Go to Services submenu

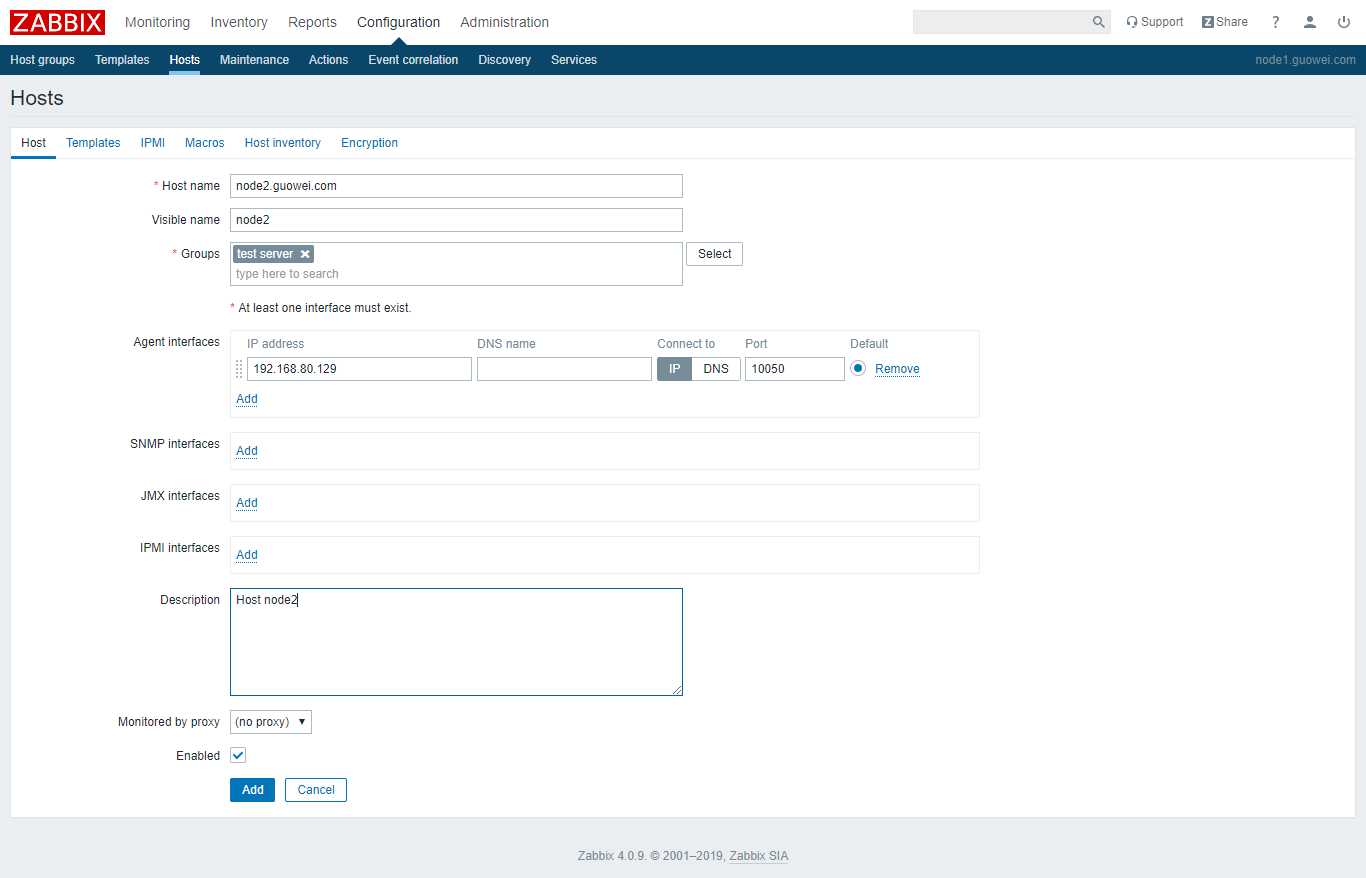574,60
